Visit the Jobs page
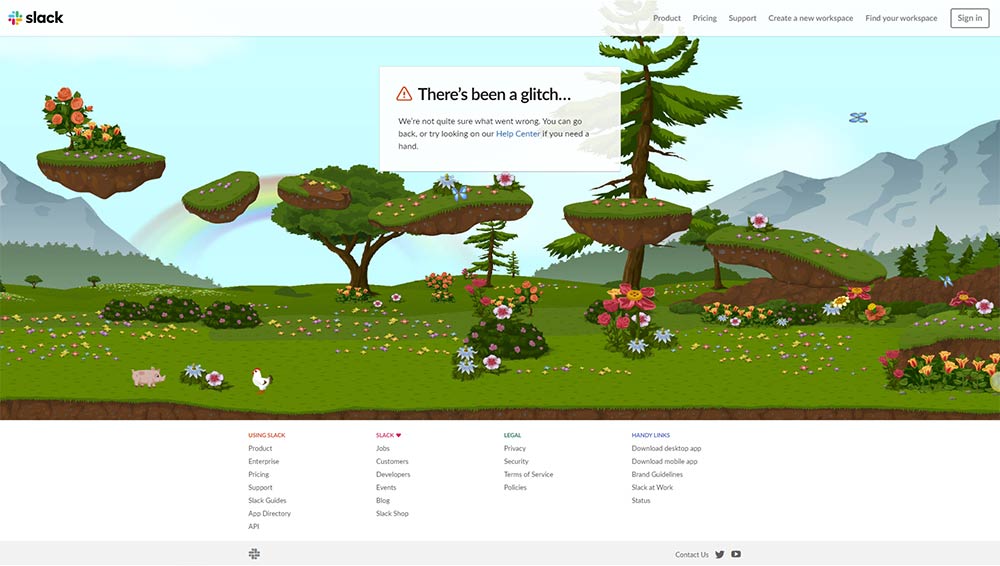The width and height of the screenshot is (1000, 566). (383, 449)
